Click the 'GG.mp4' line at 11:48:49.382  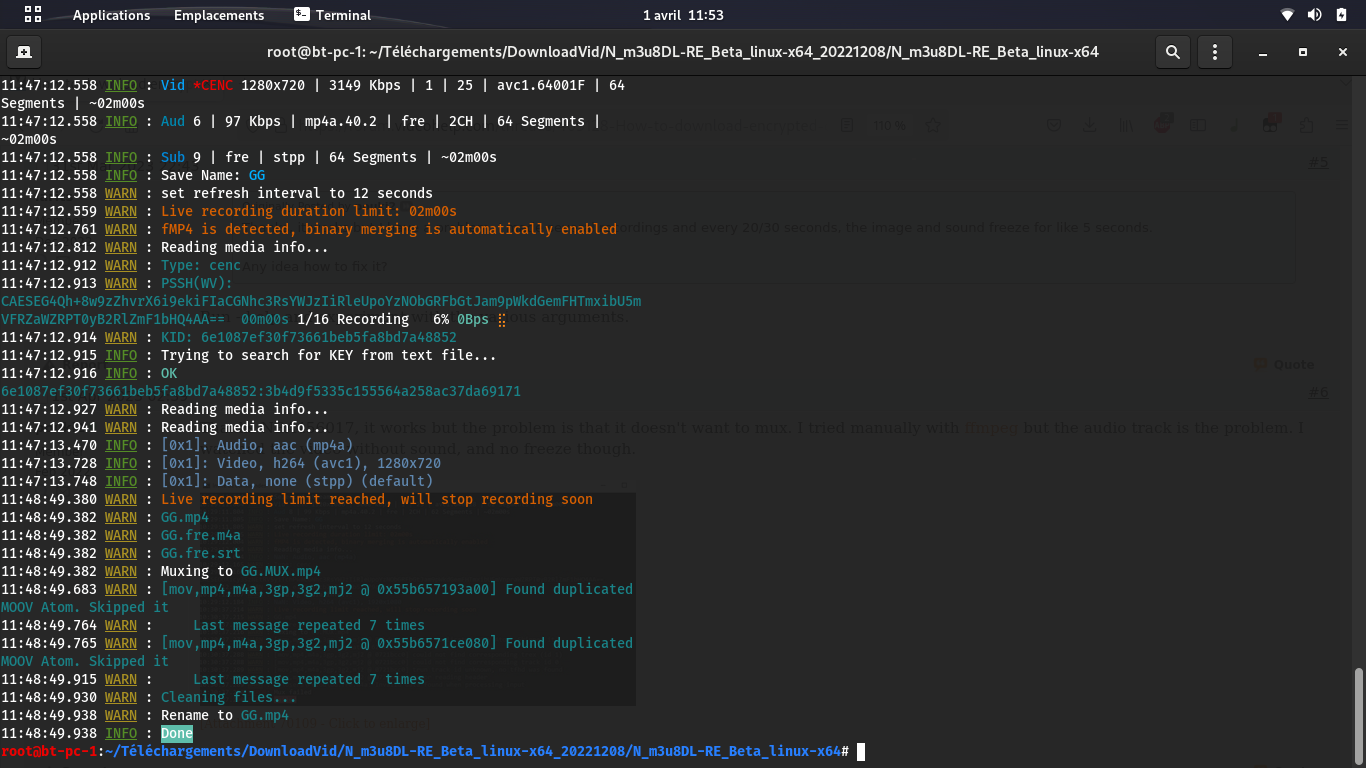[x=185, y=517]
